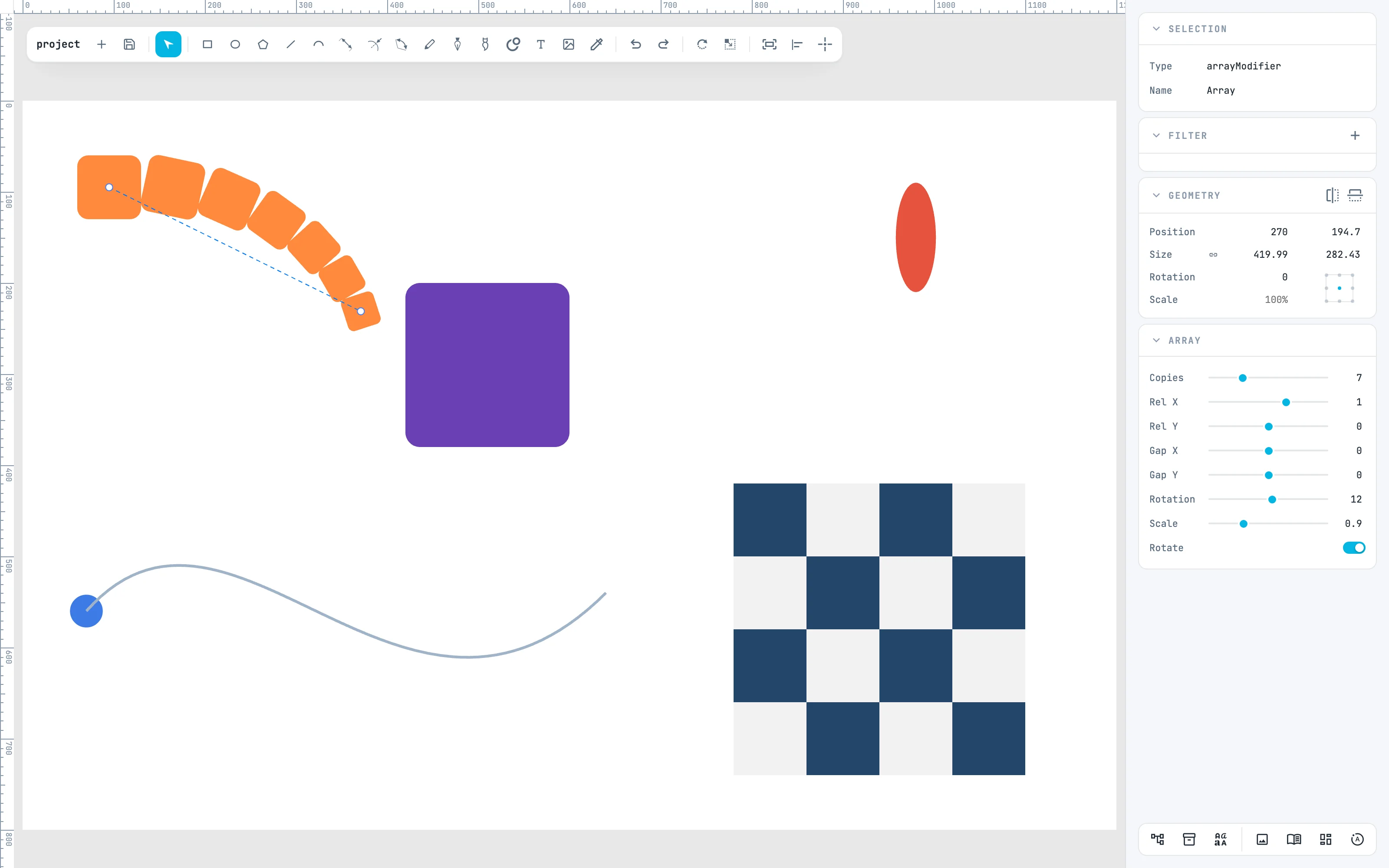Open the book reference panel tab
Viewport: 1389px width, 868px height.
tap(1294, 839)
